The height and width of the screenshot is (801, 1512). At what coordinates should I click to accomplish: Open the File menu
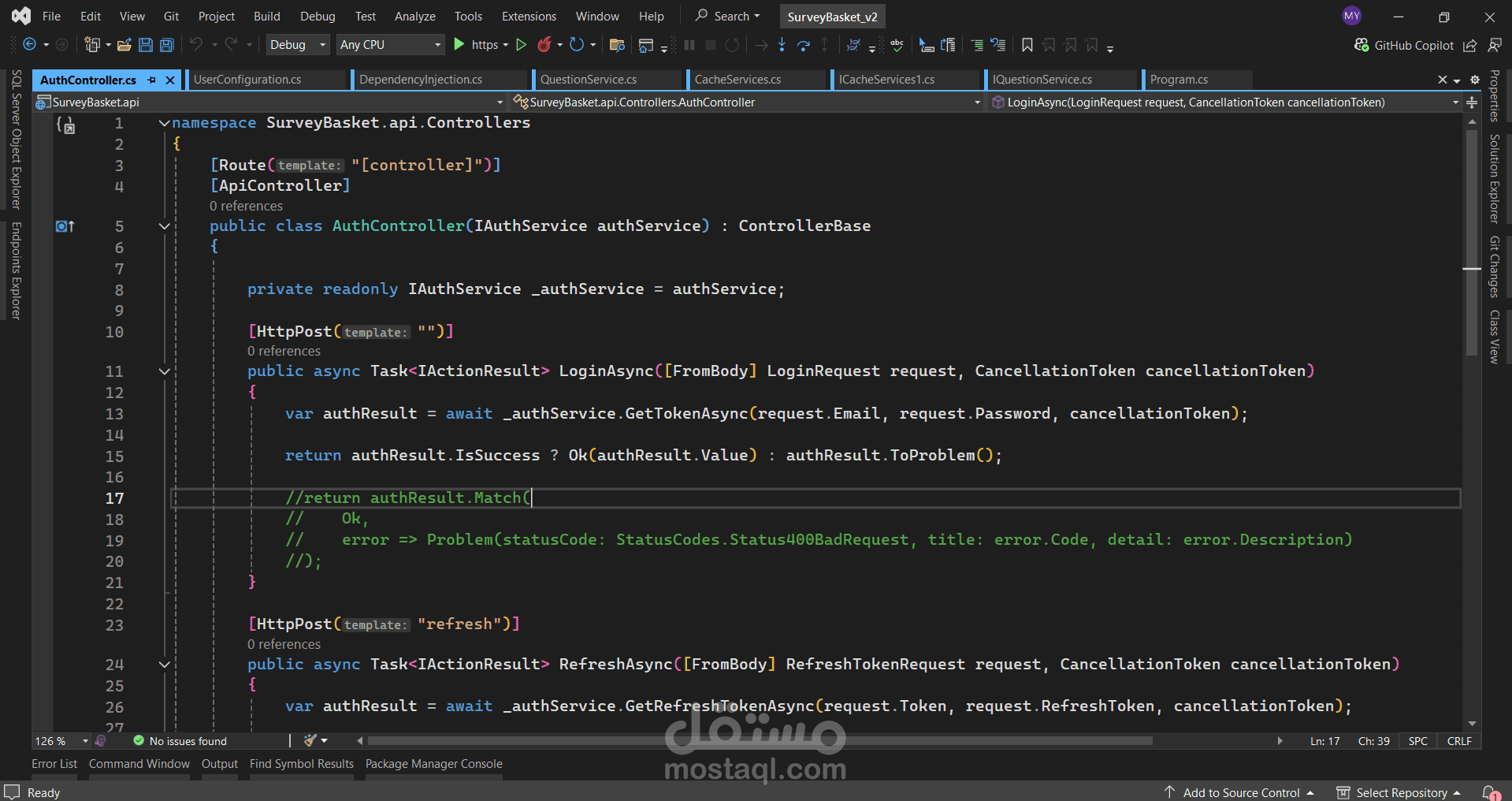point(51,16)
